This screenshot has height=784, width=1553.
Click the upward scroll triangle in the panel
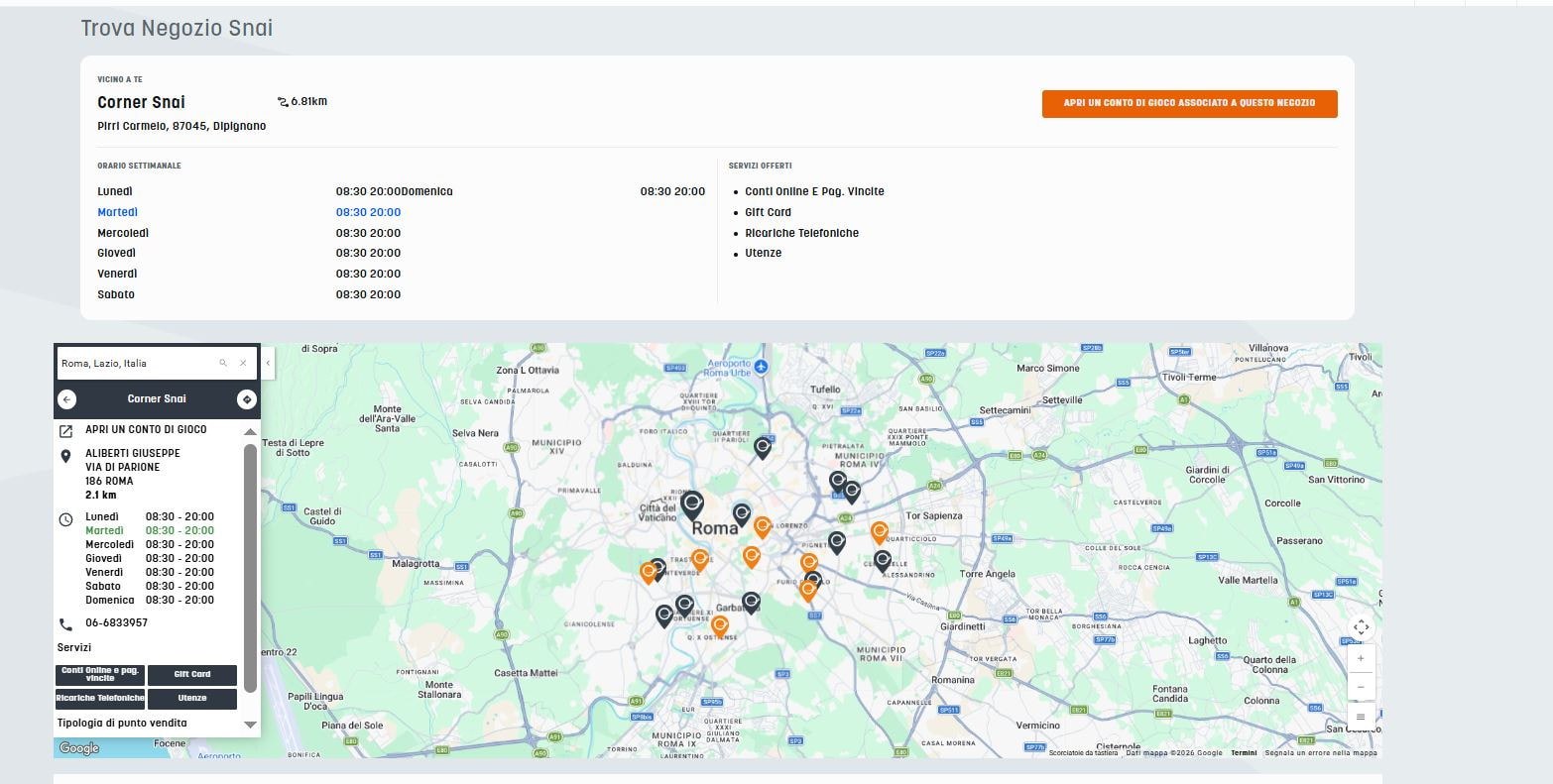point(250,431)
